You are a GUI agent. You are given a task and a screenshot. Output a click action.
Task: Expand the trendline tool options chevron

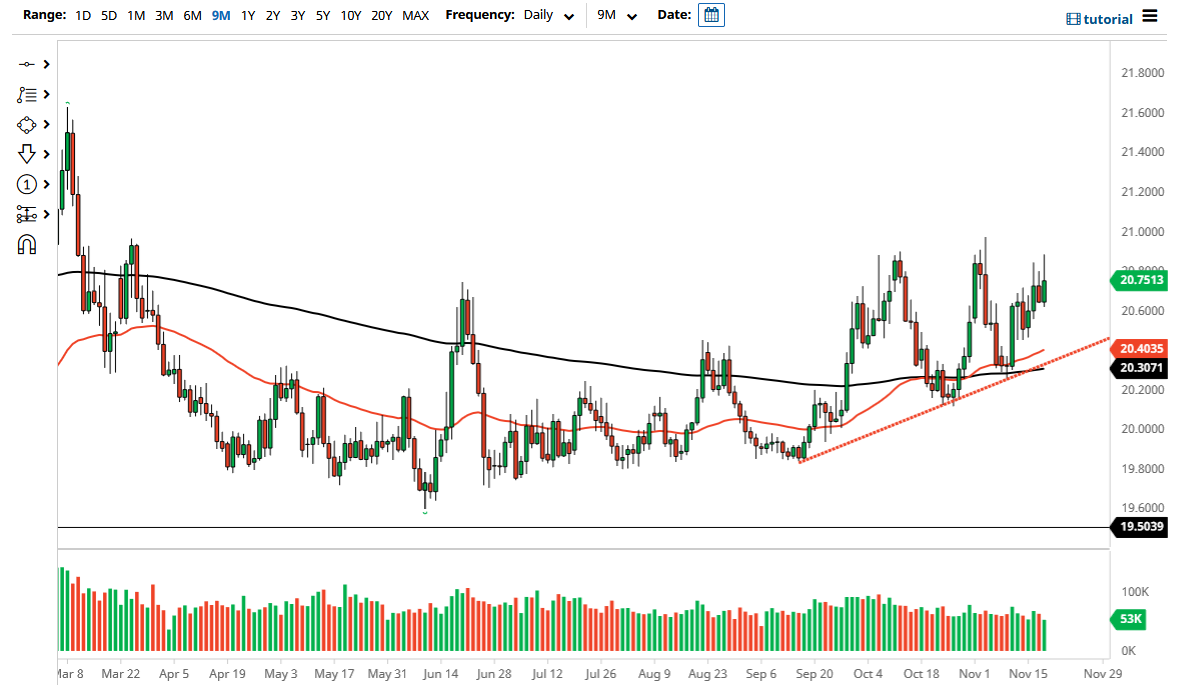tap(45, 63)
